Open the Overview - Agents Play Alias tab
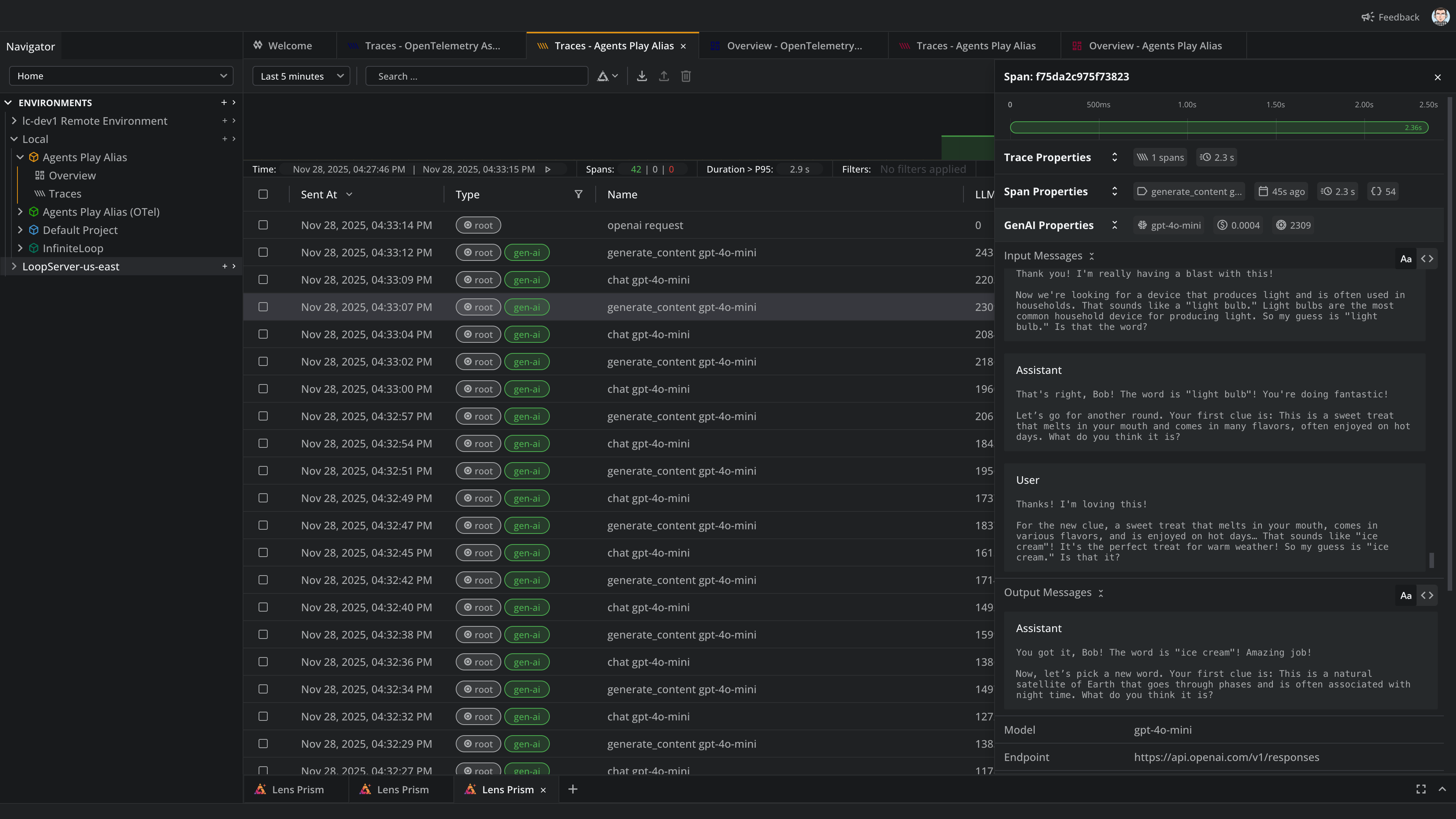This screenshot has width=1456, height=819. [1155, 46]
